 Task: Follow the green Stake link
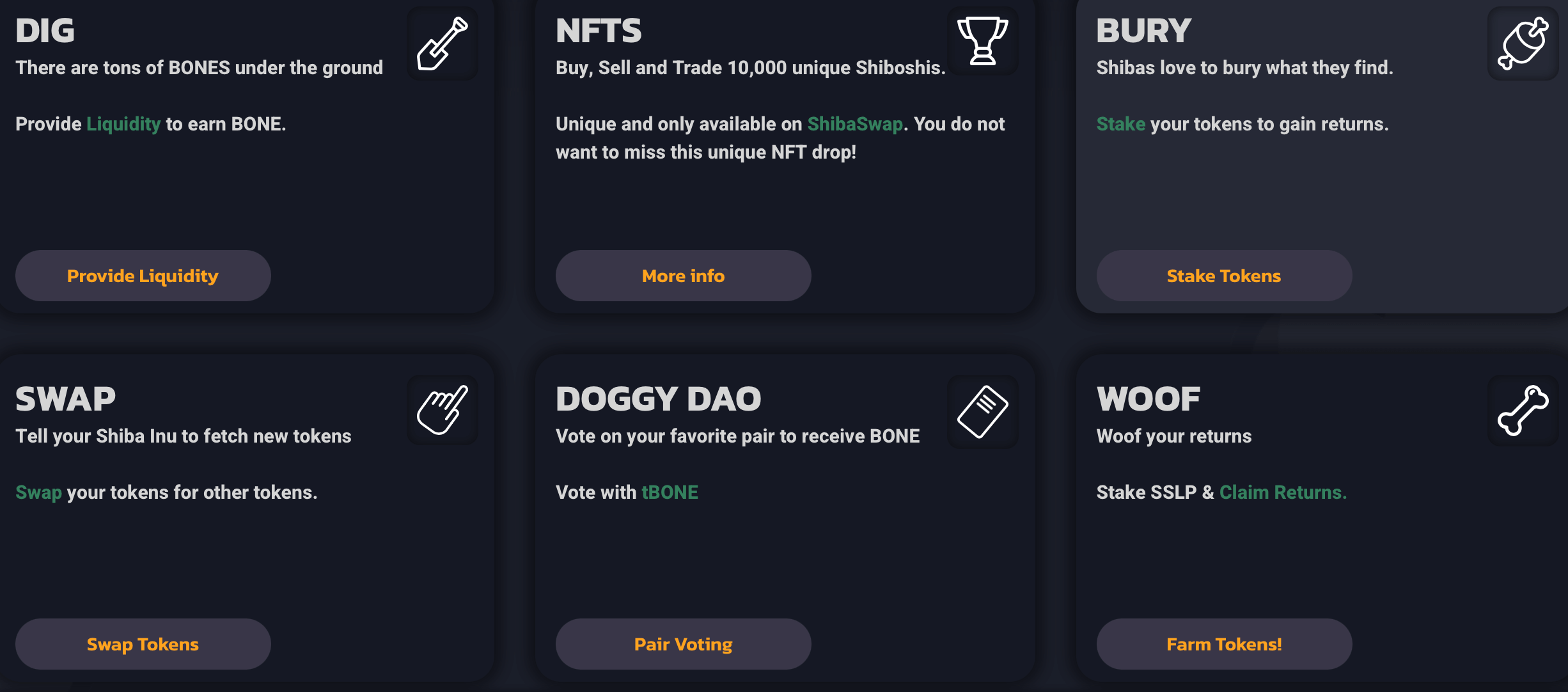pos(1120,124)
